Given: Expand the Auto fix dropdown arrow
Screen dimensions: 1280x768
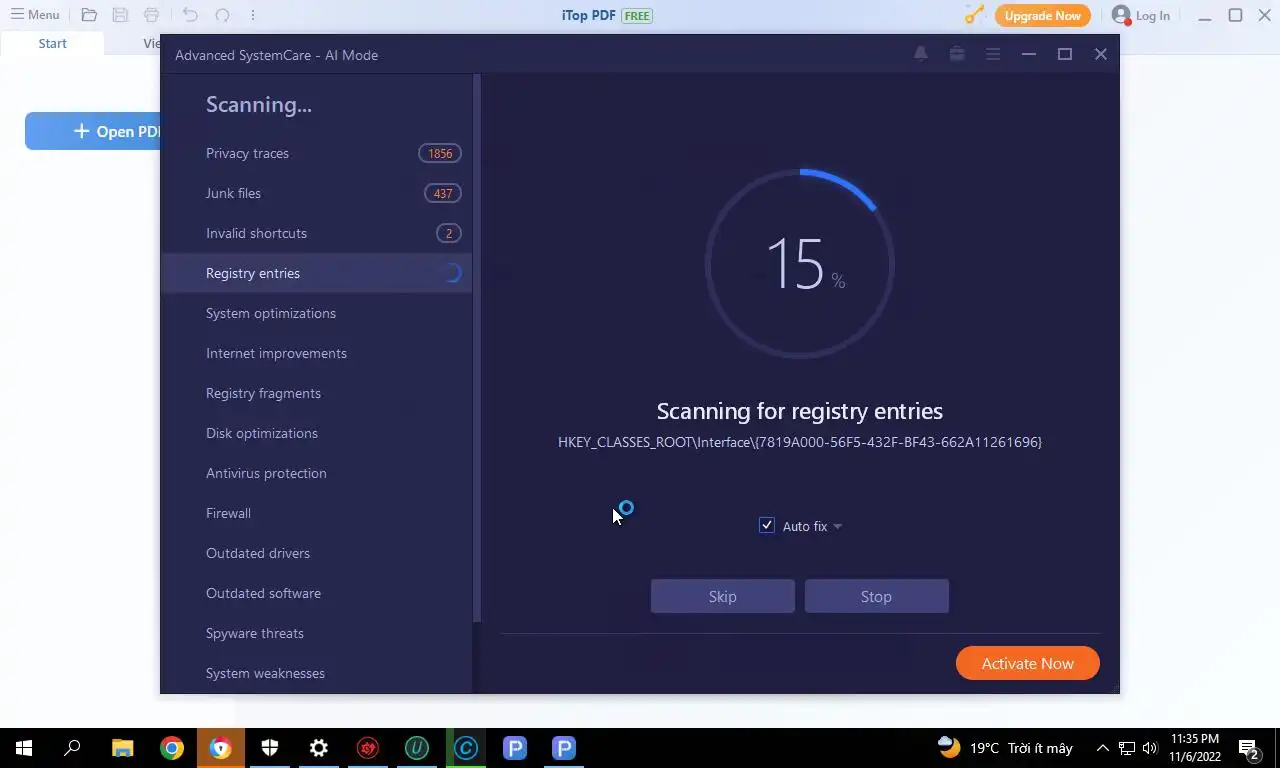Looking at the screenshot, I should pyautogui.click(x=837, y=526).
